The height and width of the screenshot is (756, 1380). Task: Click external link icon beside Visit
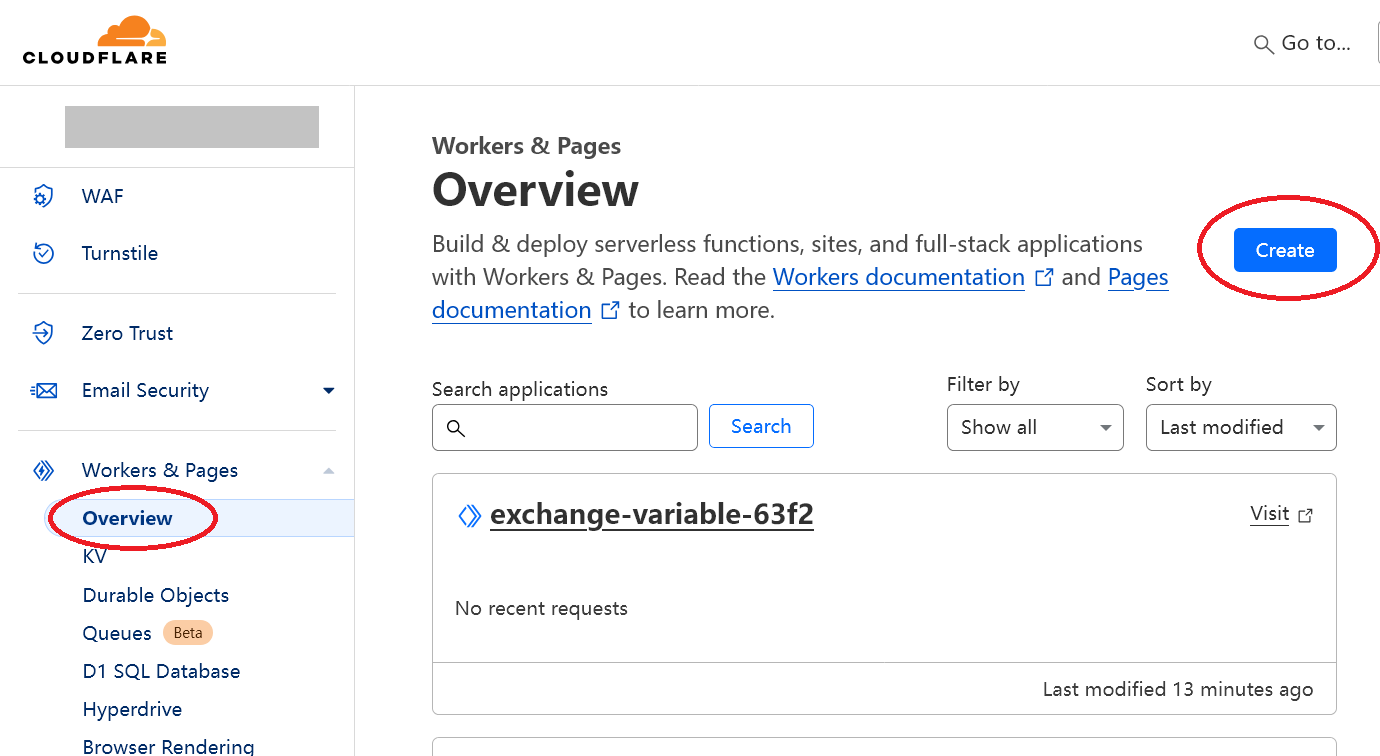[1305, 516]
